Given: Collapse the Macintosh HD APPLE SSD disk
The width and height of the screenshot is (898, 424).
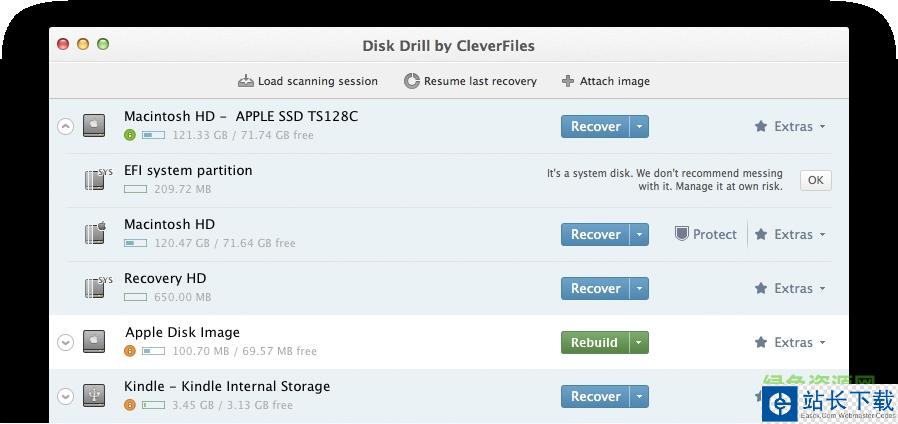Looking at the screenshot, I should tap(66, 127).
